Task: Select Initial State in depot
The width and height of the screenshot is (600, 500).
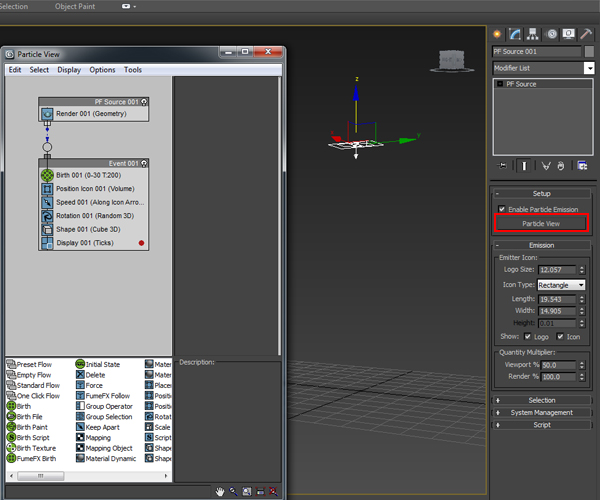Action: [x=98, y=364]
